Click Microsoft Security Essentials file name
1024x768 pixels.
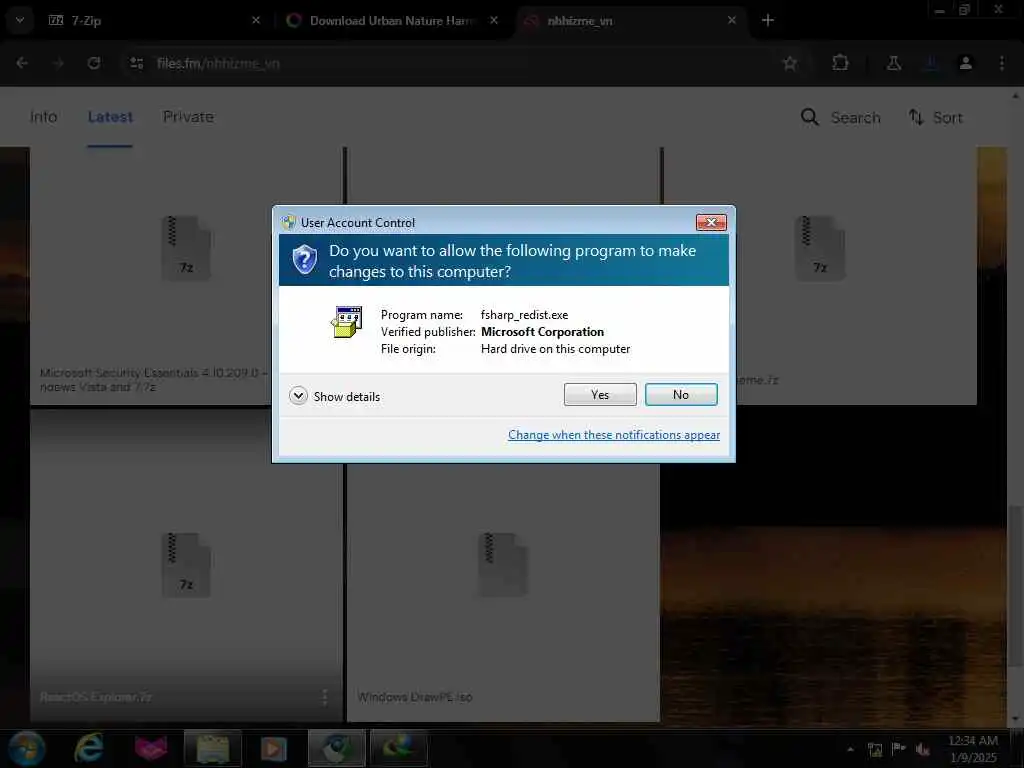153,379
